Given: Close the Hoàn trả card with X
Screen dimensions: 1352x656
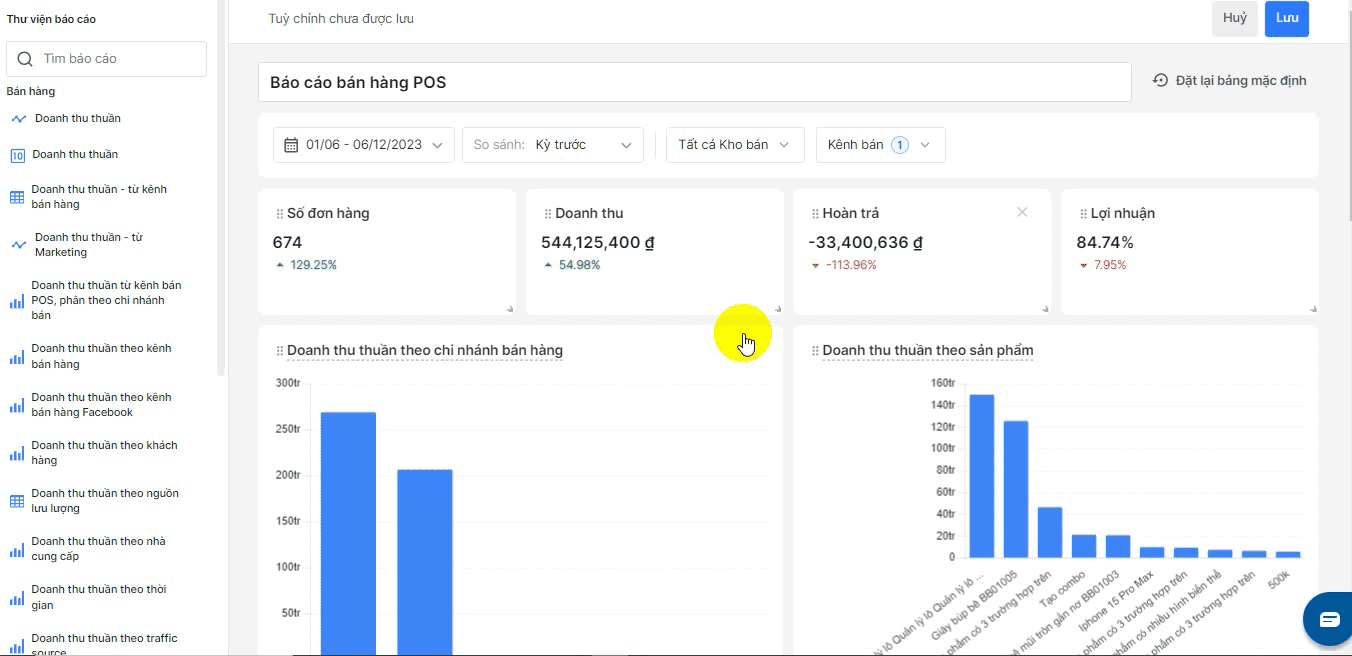Looking at the screenshot, I should pos(1021,212).
